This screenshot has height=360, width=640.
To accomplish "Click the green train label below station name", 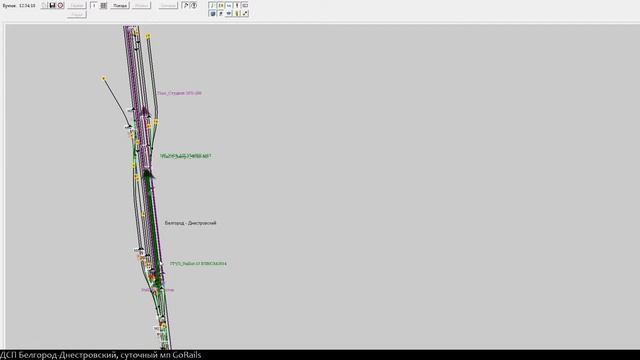I will pos(198,264).
